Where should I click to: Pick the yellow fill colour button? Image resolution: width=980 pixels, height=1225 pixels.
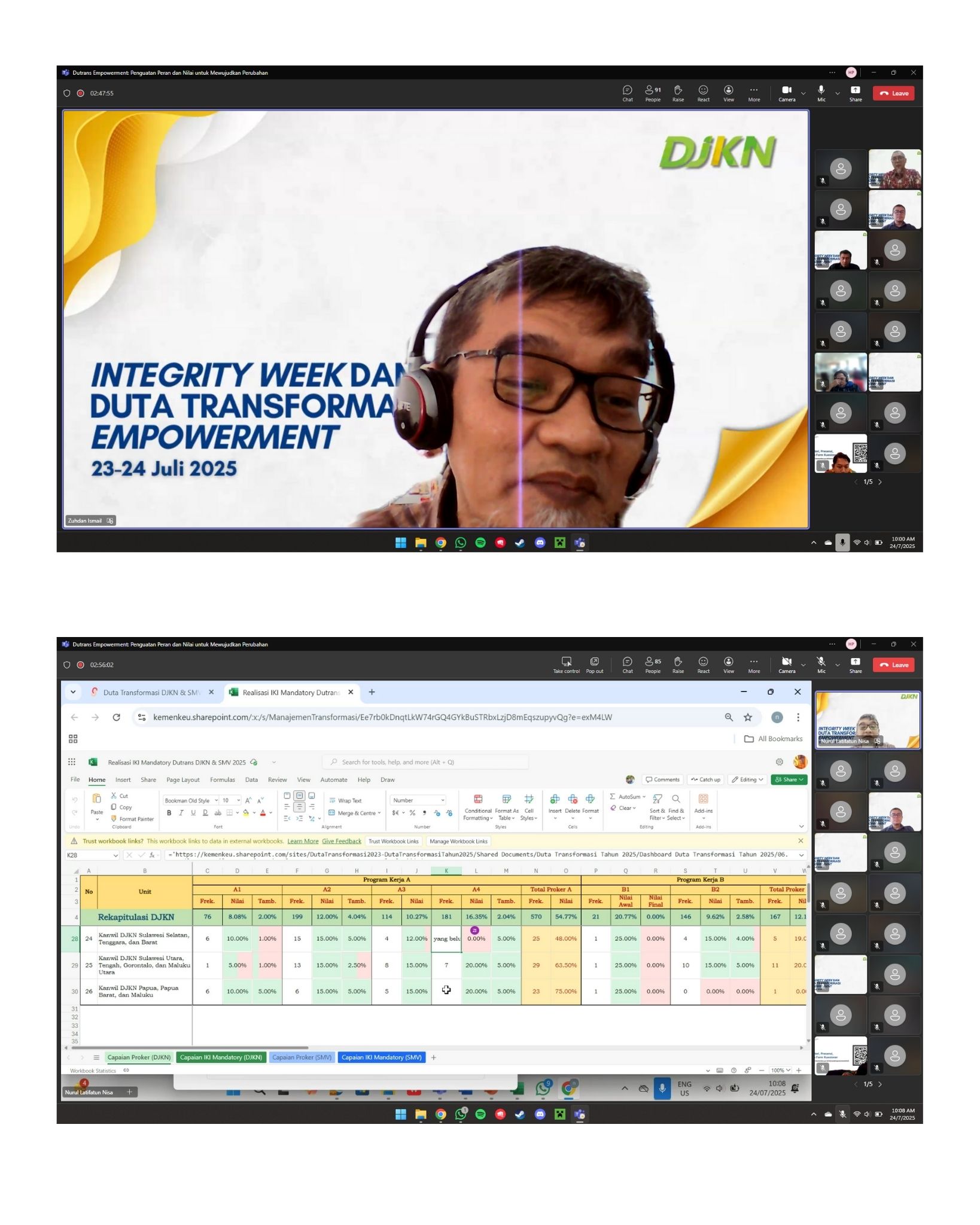(246, 813)
